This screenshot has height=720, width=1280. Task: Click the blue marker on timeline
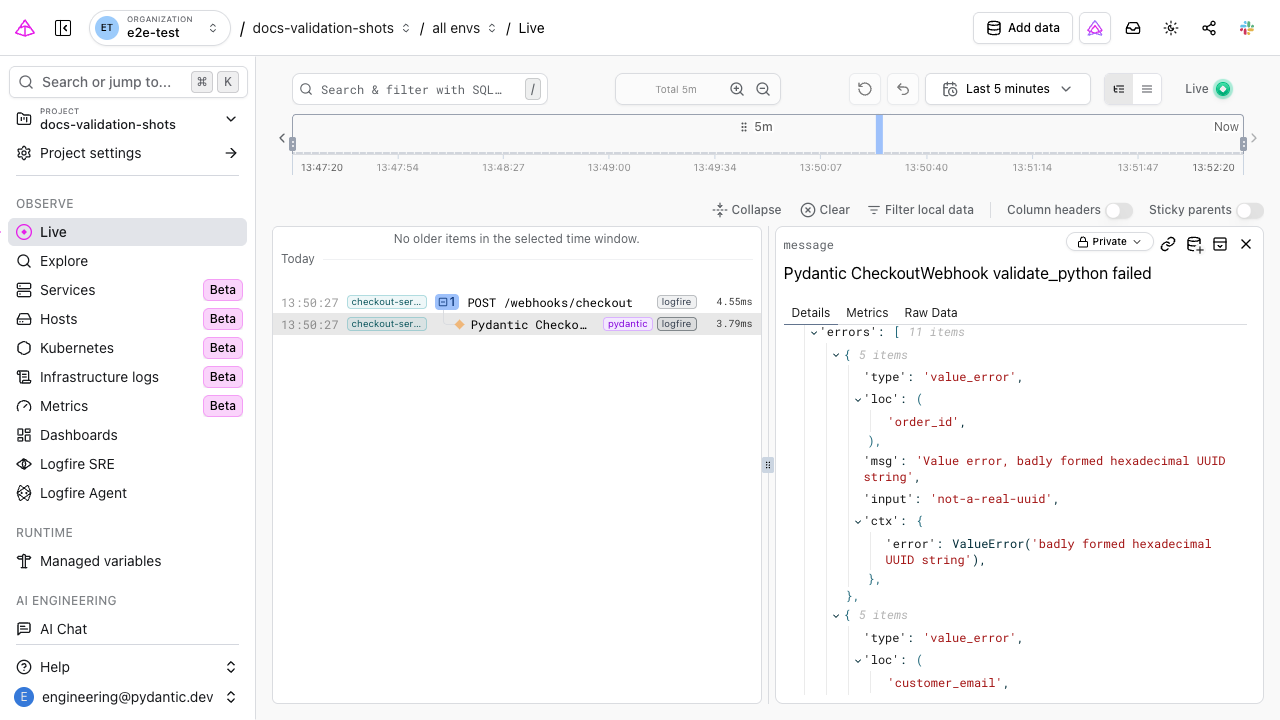pos(879,134)
